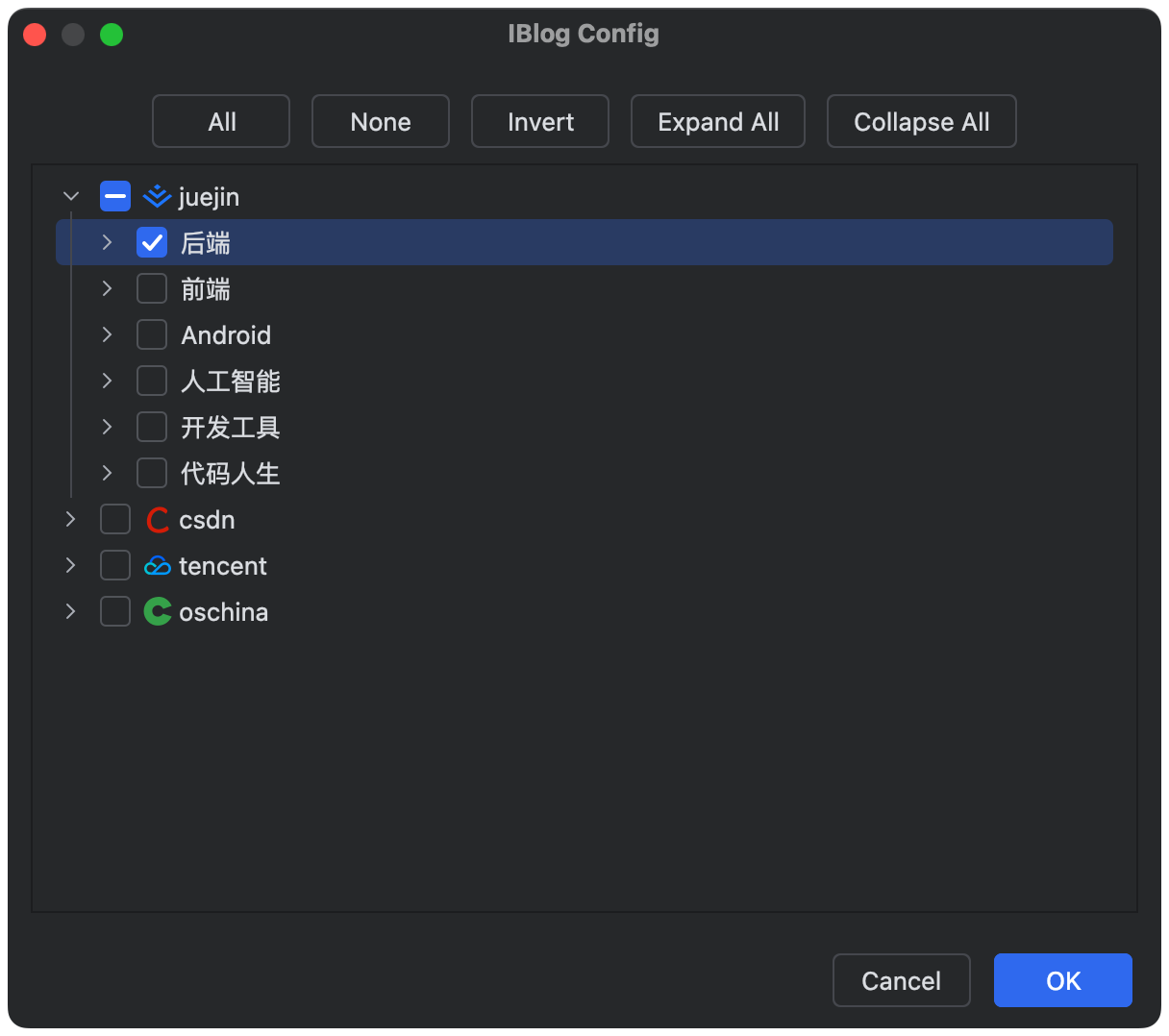1169x1036 pixels.
Task: Enable the oschina checkbox
Action: tap(115, 612)
